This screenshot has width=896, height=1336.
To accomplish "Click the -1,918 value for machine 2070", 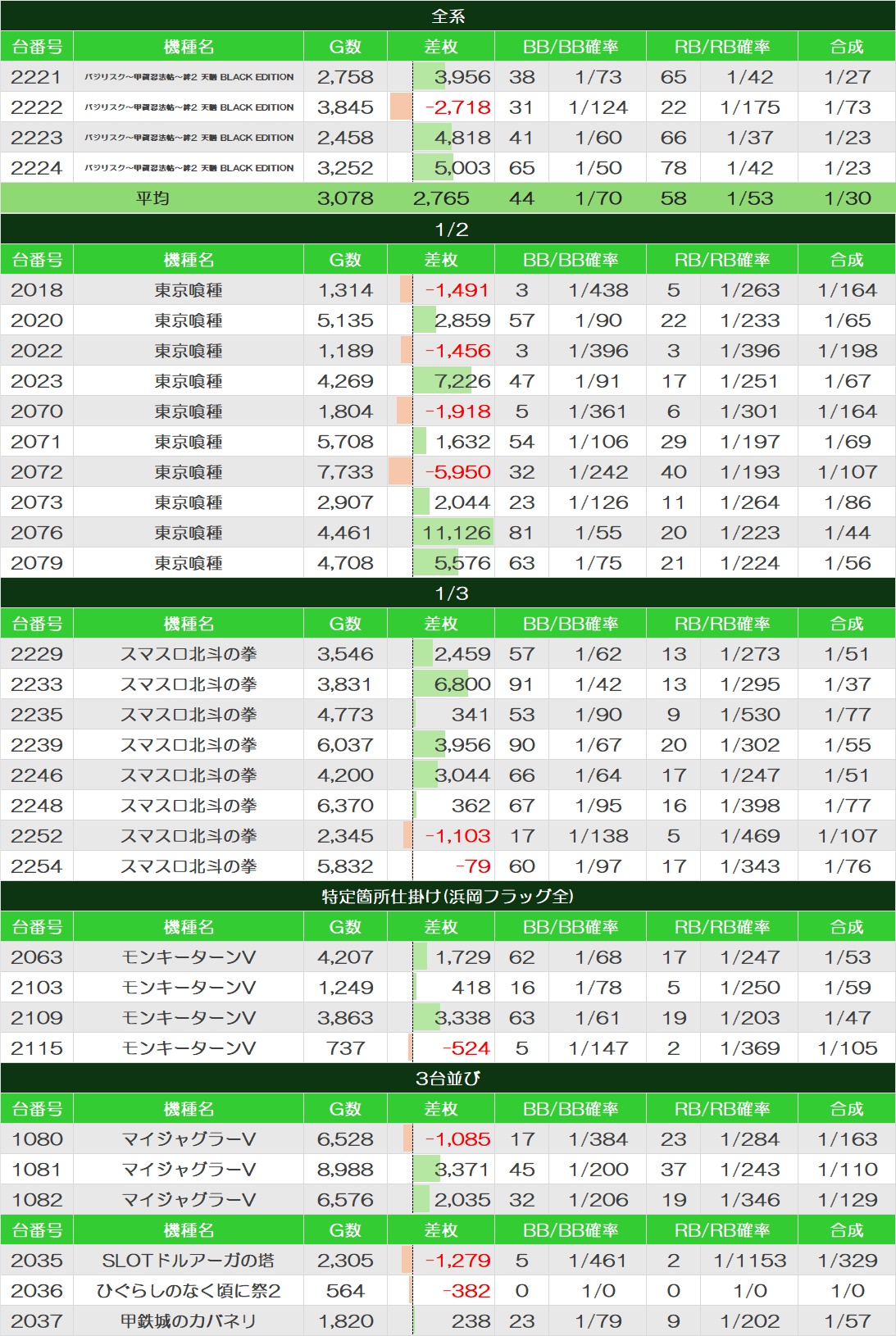I will point(457,411).
